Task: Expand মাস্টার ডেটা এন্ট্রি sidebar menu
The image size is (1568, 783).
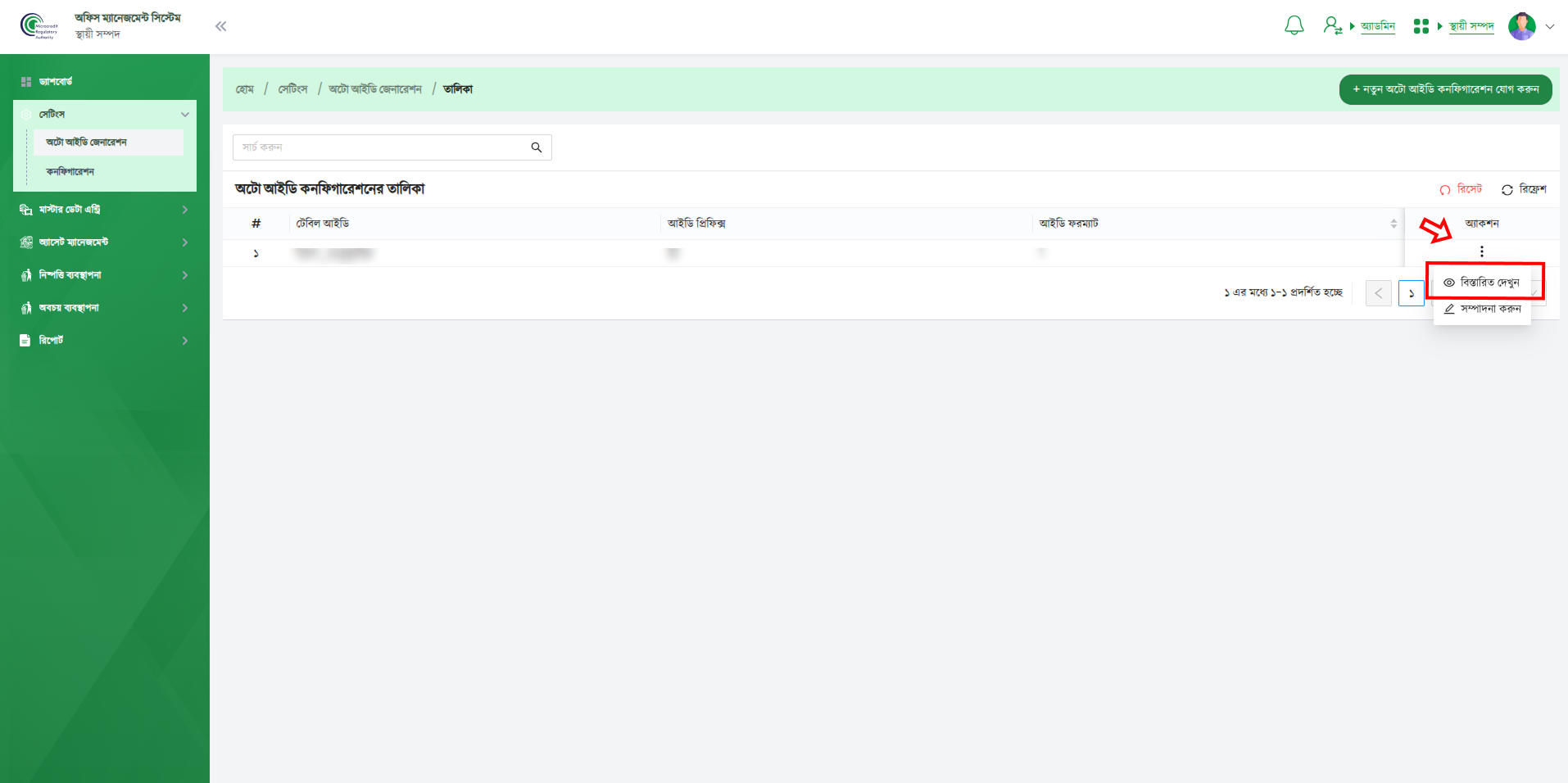Action: tap(105, 210)
